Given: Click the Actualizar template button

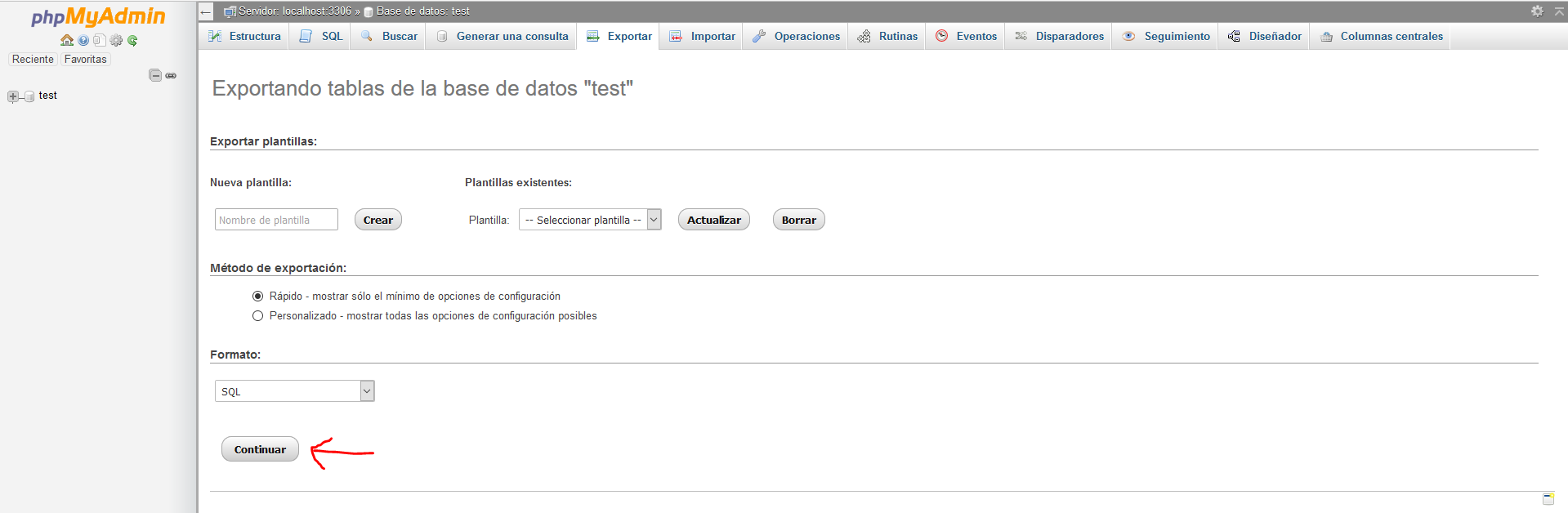Looking at the screenshot, I should [x=714, y=220].
